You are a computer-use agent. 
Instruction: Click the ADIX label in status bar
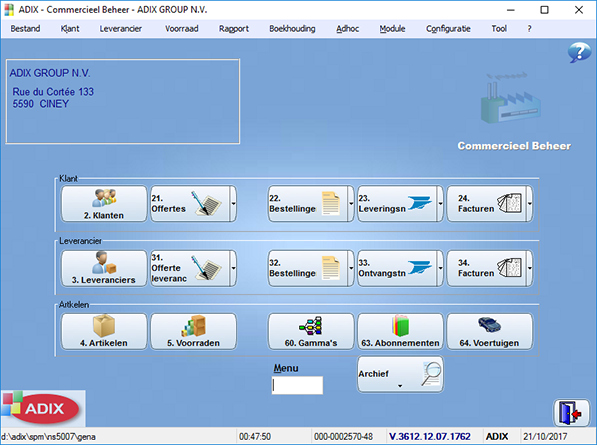click(x=497, y=436)
